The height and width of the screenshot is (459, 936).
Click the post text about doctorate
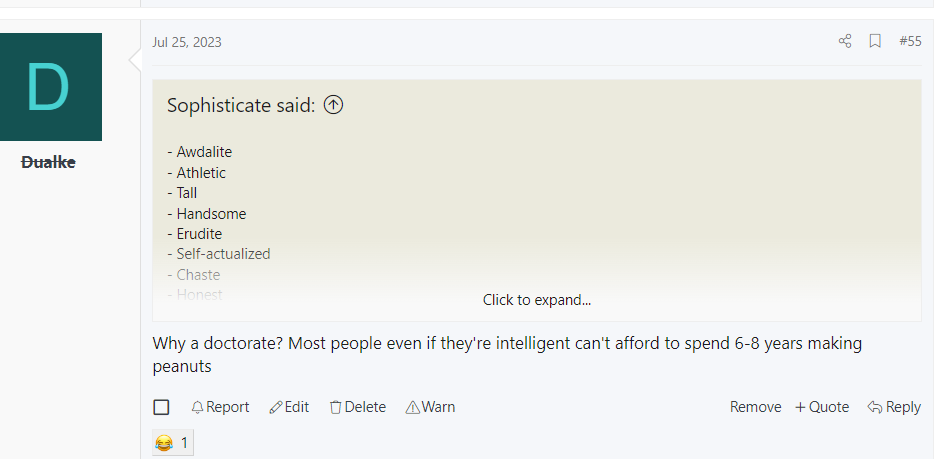507,355
